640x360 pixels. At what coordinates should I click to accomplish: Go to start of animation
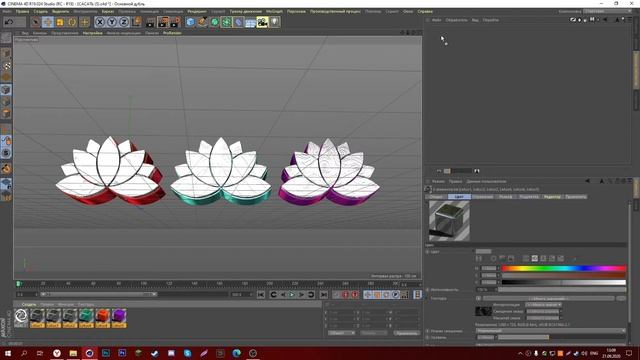click(x=261, y=295)
